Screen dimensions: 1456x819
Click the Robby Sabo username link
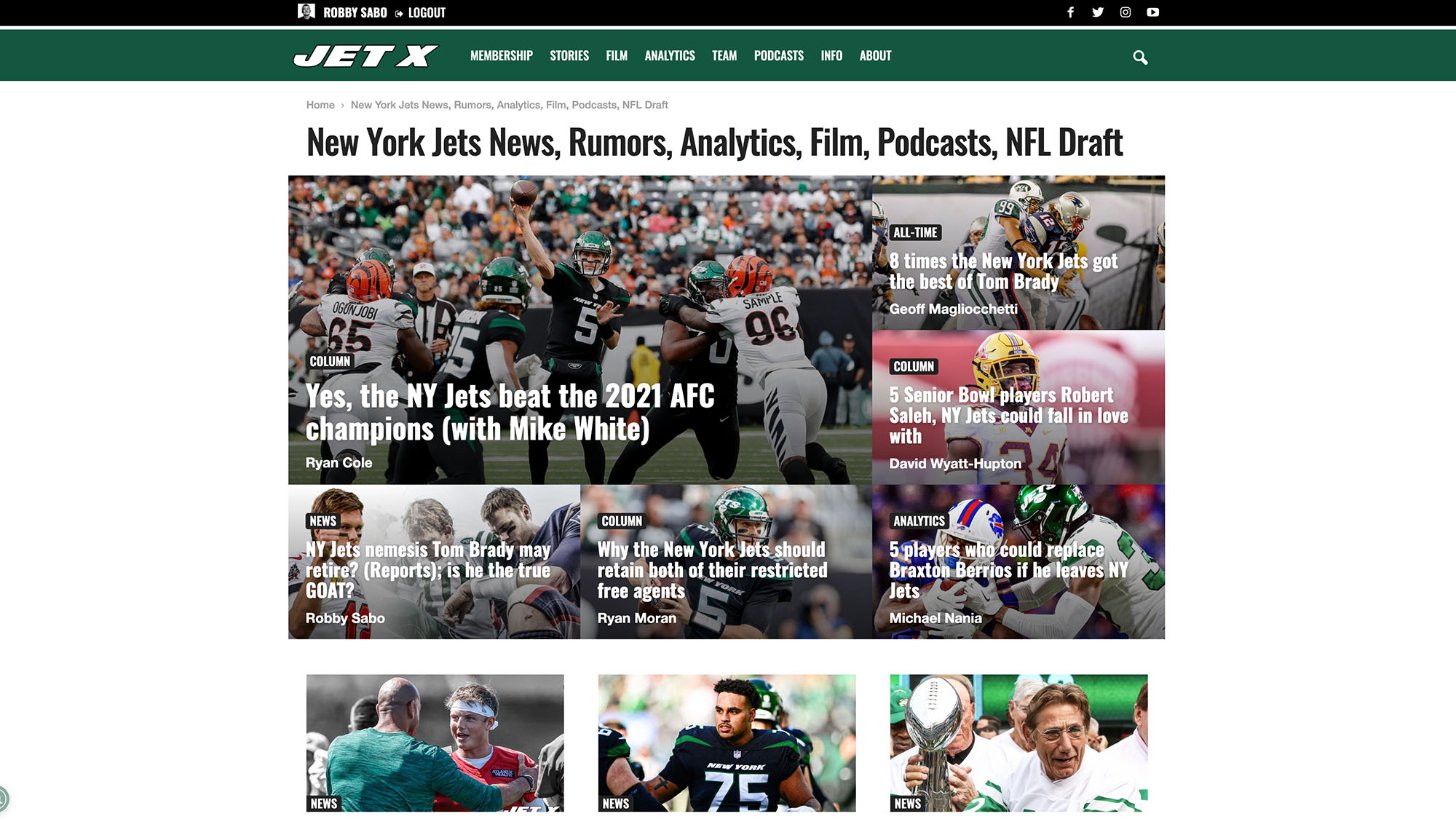pos(355,13)
